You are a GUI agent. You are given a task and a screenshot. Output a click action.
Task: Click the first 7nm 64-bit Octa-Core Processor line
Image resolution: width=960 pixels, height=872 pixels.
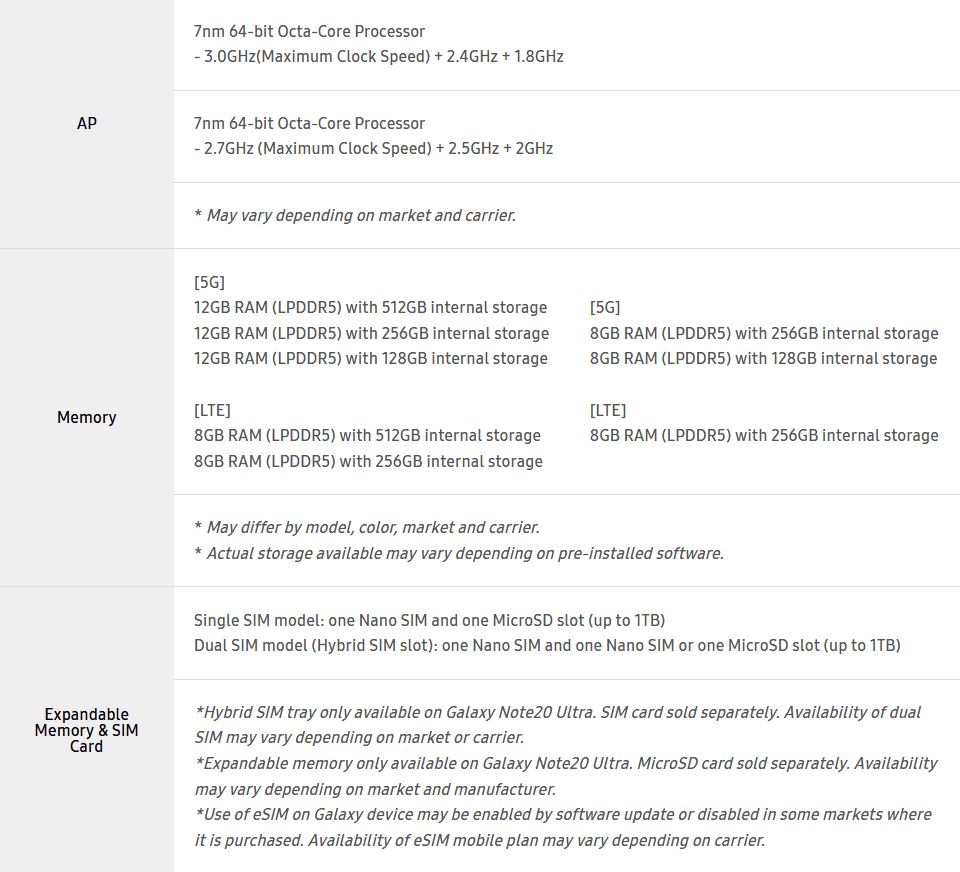309,32
